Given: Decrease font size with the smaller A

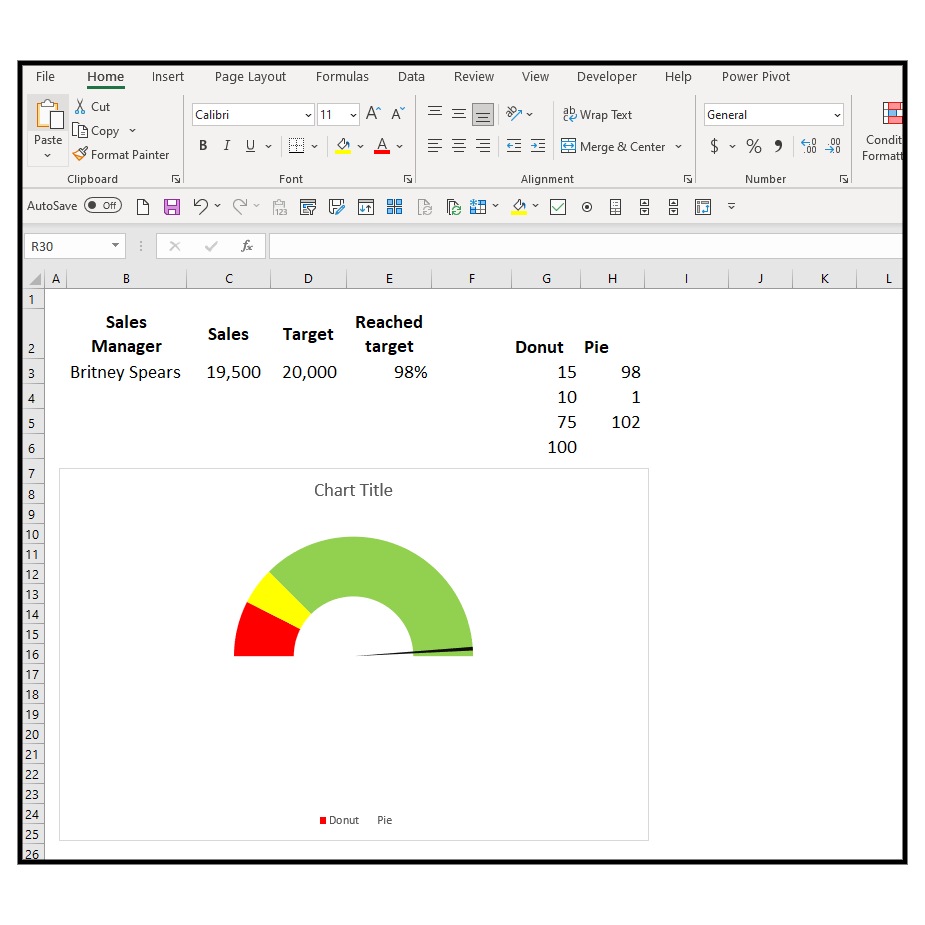Looking at the screenshot, I should (x=398, y=113).
